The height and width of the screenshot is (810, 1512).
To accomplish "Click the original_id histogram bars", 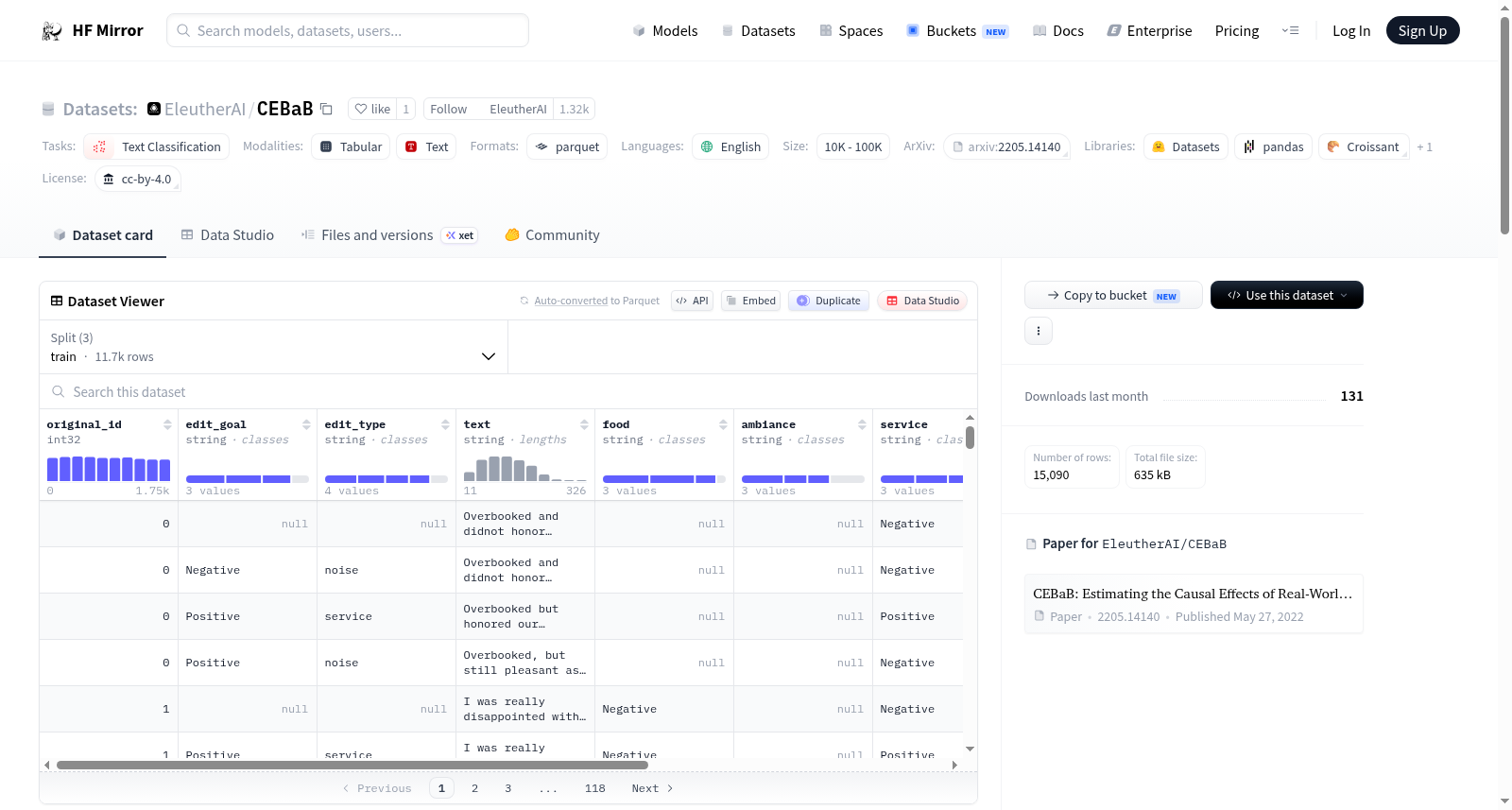I will [109, 469].
